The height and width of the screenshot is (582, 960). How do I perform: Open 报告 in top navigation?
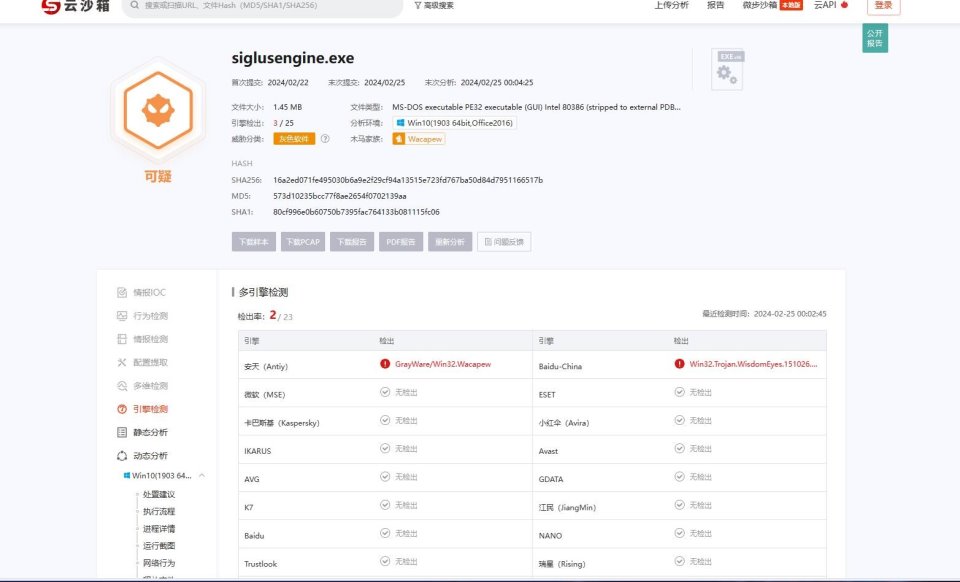pyautogui.click(x=716, y=5)
